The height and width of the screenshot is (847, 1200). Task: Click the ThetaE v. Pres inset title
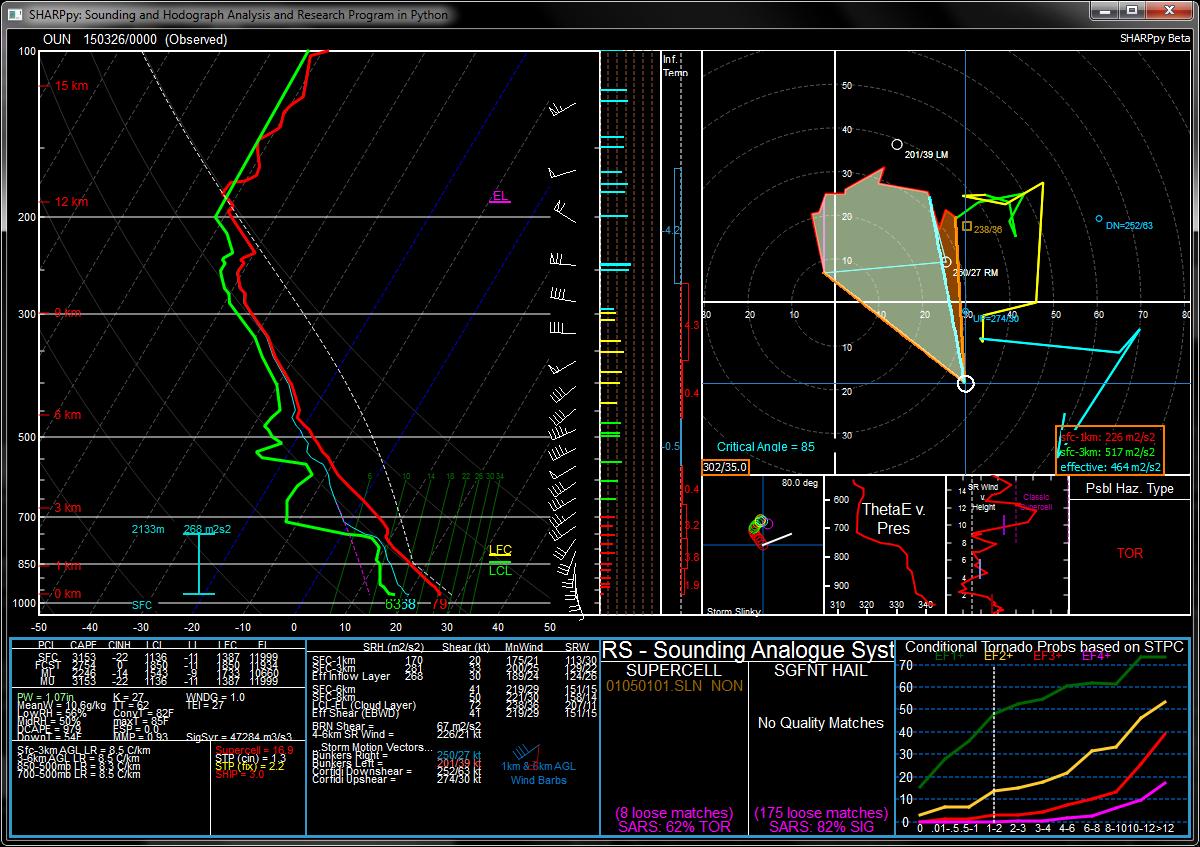point(893,518)
